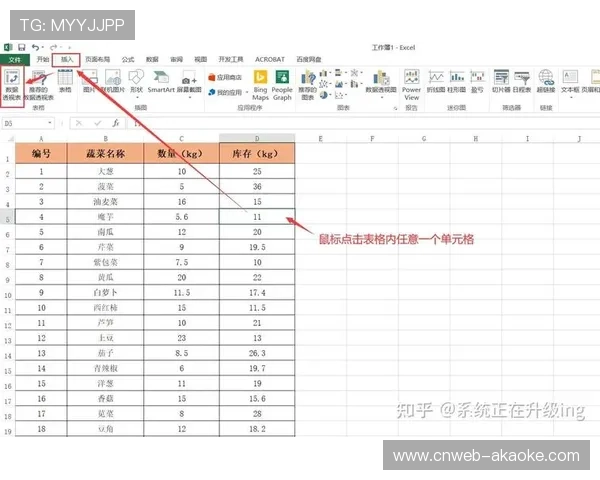
Task: Insert a Picture (图片) from file
Action: coord(90,81)
